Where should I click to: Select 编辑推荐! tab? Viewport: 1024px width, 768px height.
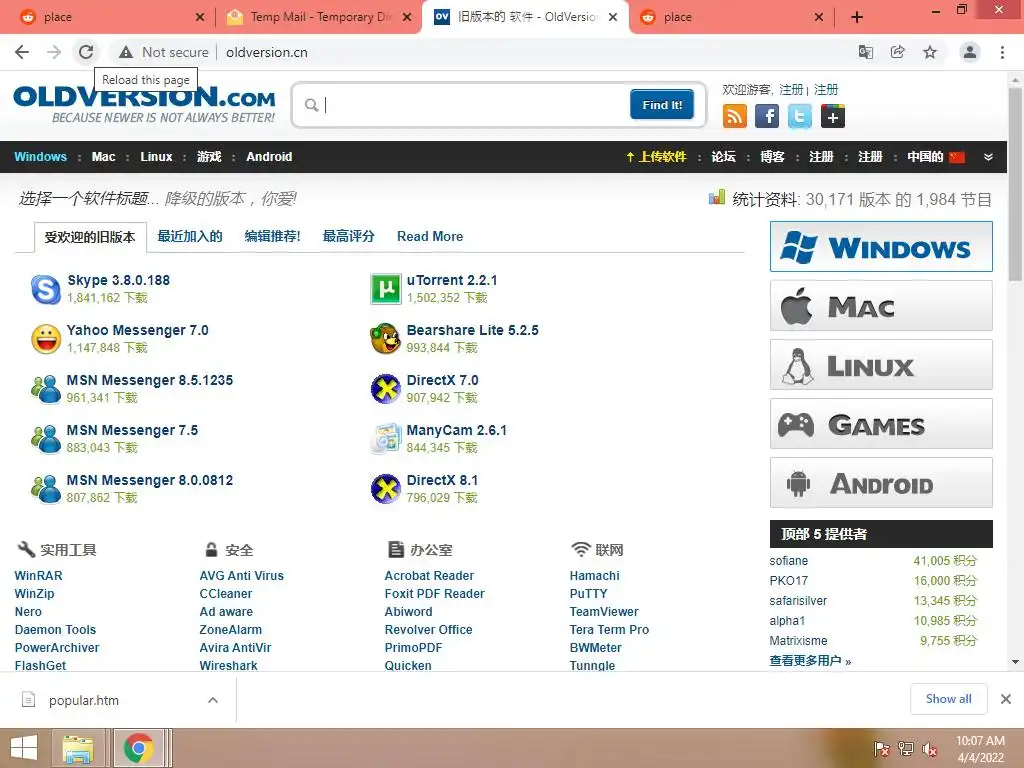pos(272,236)
